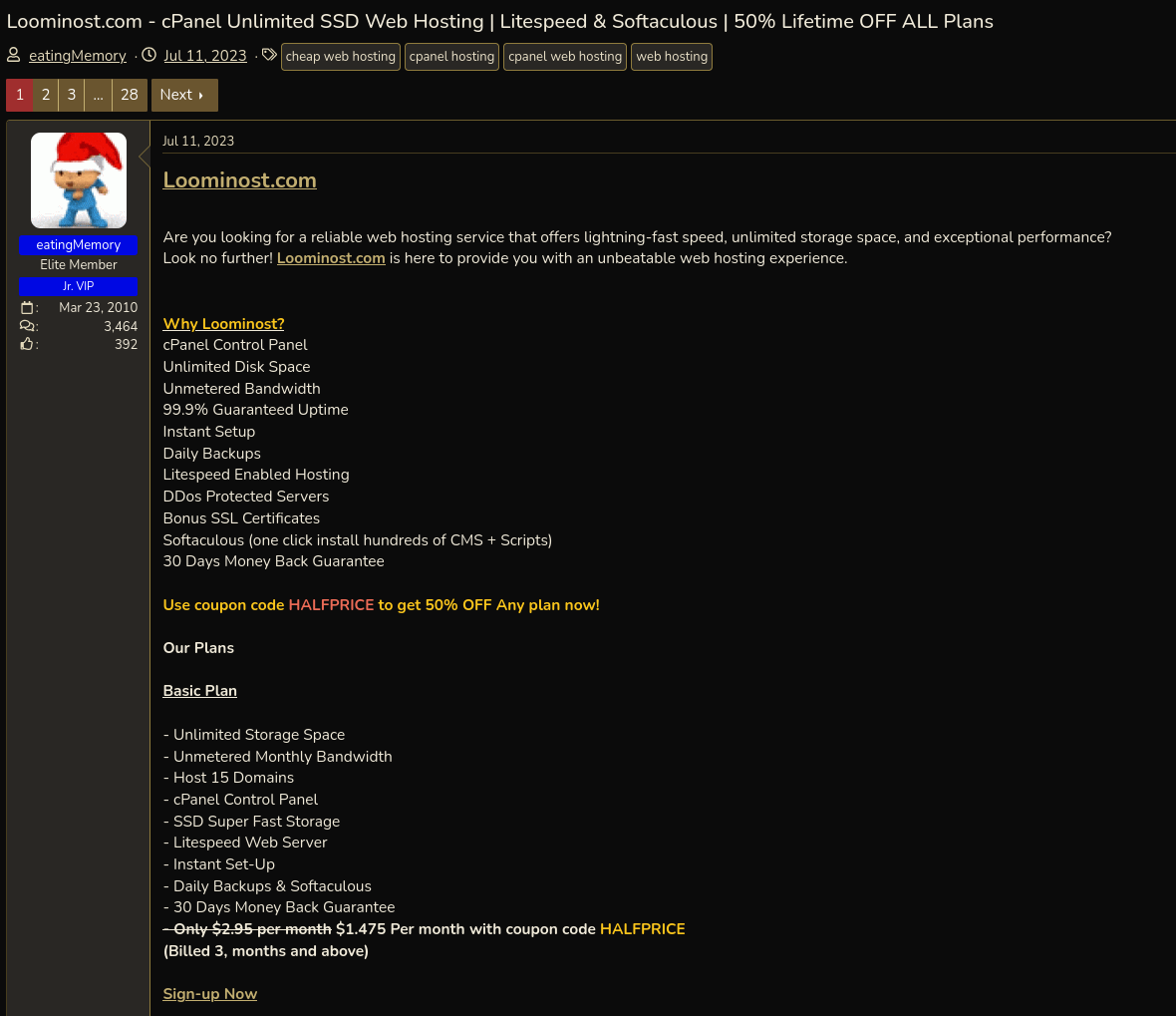Open the 'web hosting' tag
Image resolution: width=1176 pixels, height=1016 pixels.
coord(672,56)
